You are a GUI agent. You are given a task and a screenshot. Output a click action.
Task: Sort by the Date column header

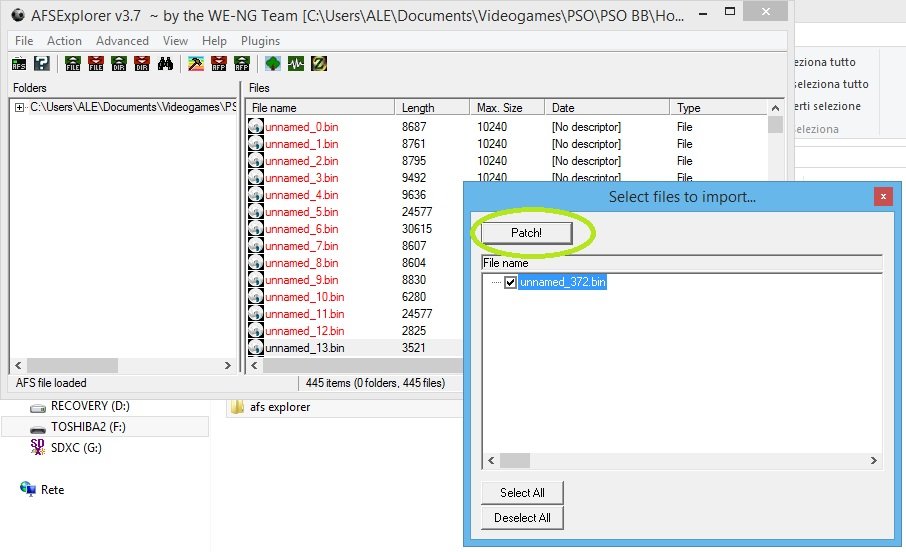[x=607, y=108]
